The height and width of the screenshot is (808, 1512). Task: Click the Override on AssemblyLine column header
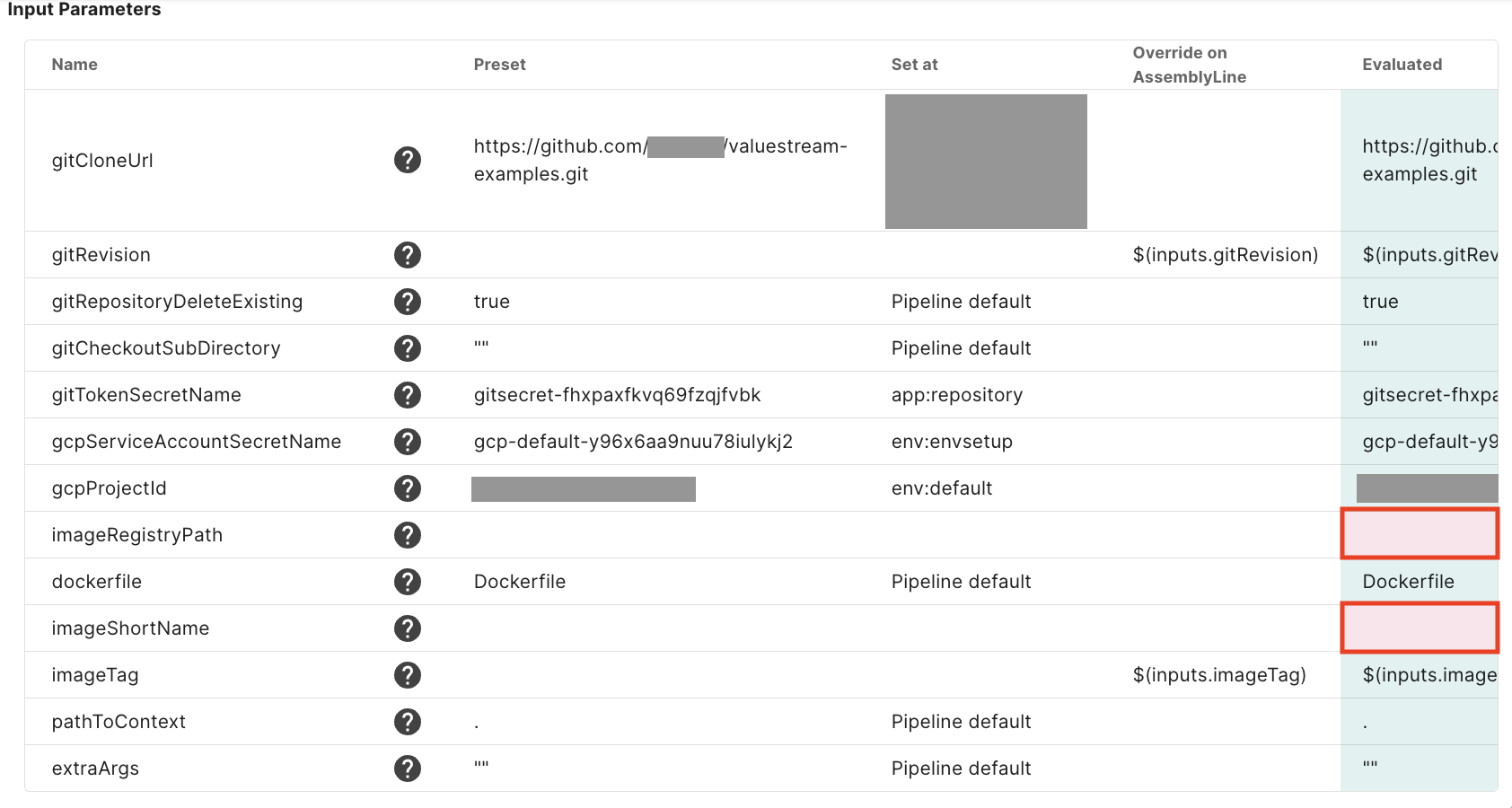1189,65
